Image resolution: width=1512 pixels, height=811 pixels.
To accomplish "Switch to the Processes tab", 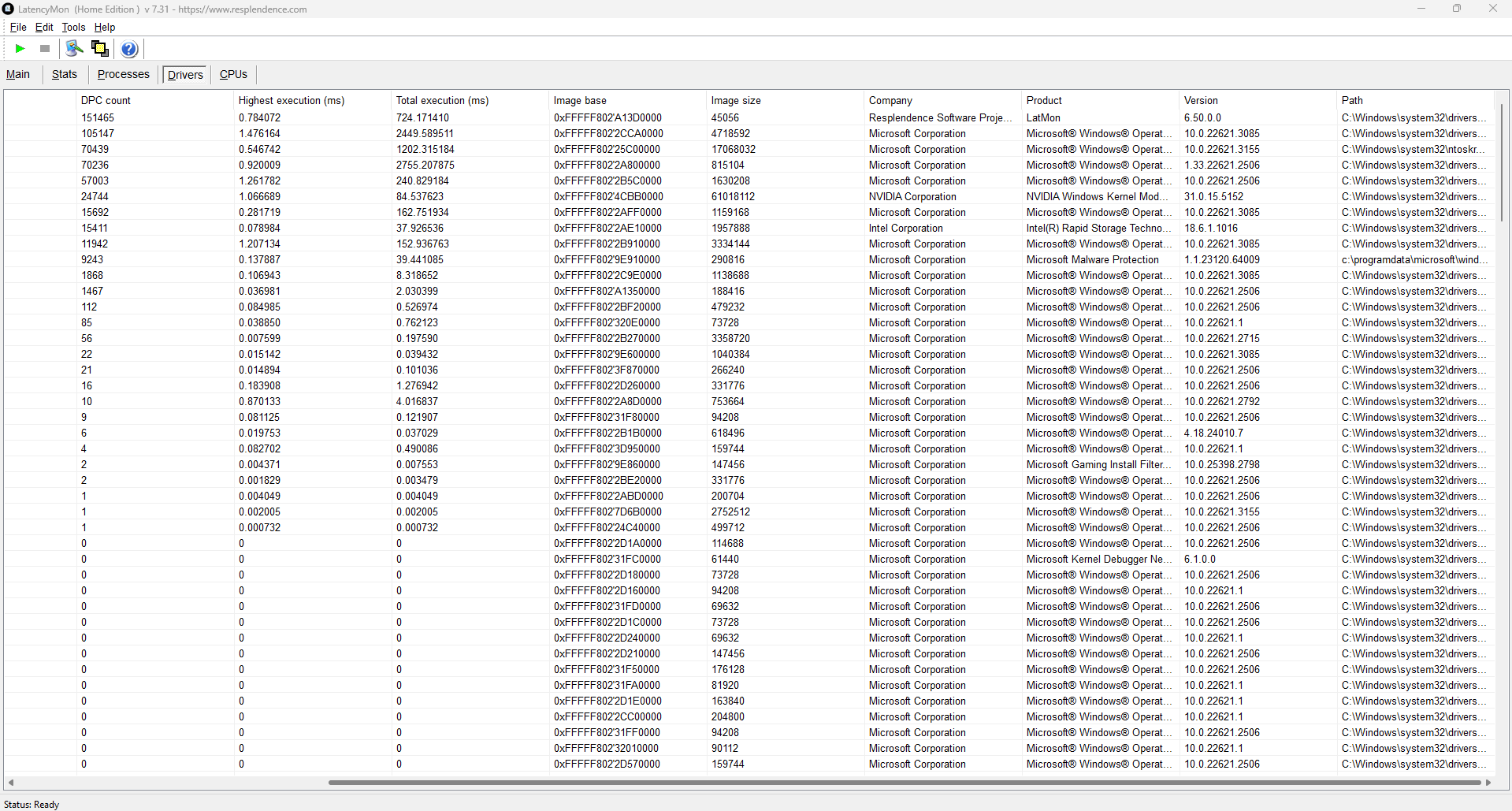I will pos(124,74).
